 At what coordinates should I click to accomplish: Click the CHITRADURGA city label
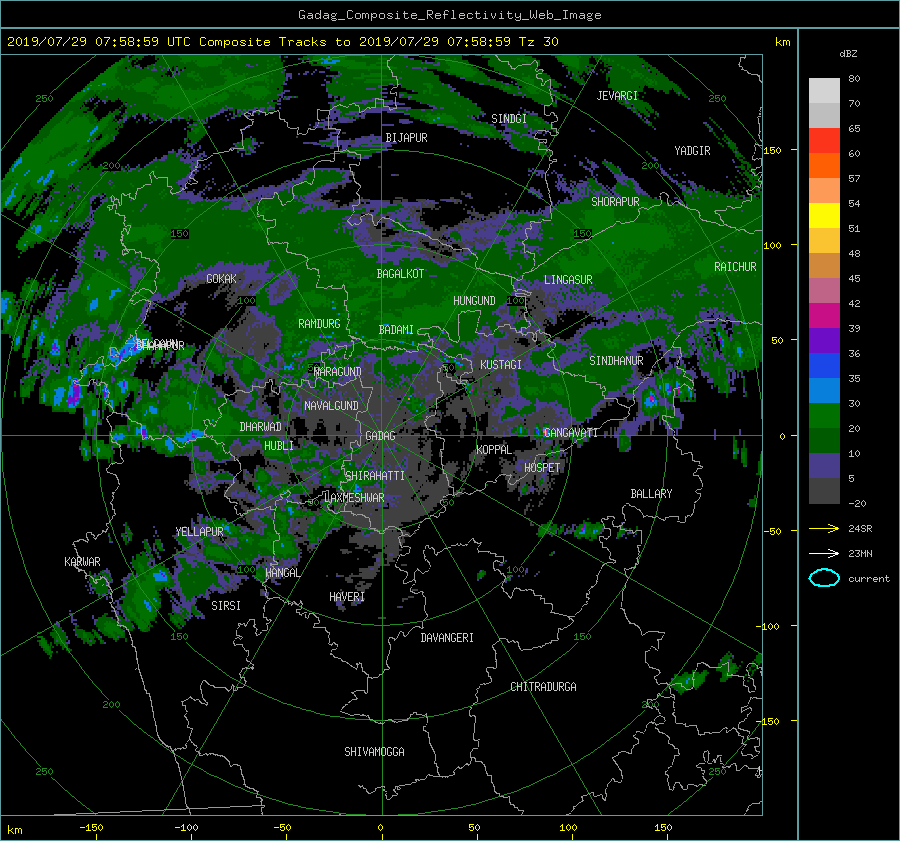[543, 687]
